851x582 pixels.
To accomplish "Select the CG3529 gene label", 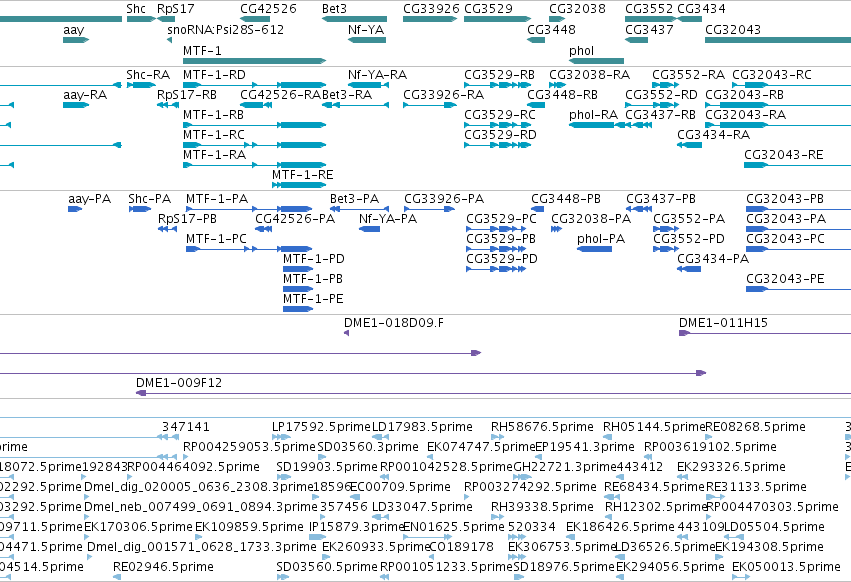I will (488, 9).
